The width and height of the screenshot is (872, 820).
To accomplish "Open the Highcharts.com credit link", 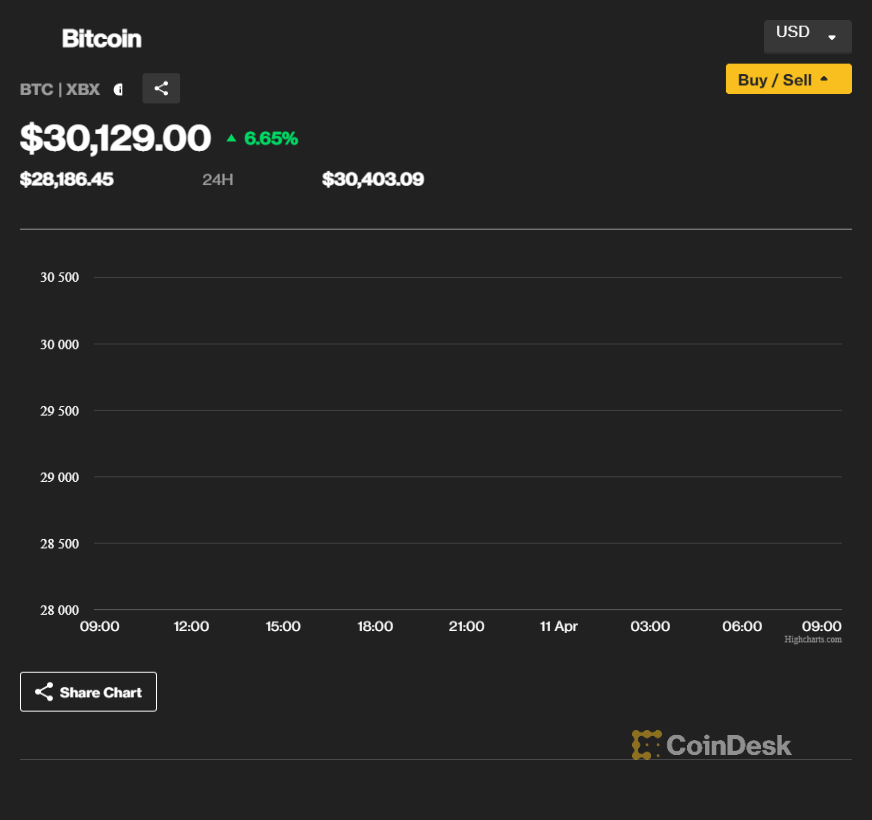I will coord(813,639).
